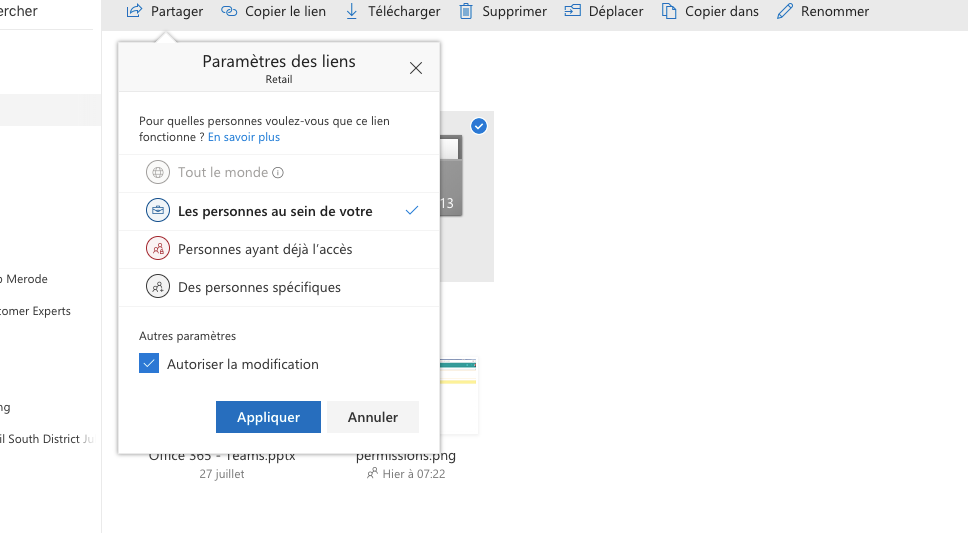The width and height of the screenshot is (968, 533).
Task: Click the search box at top left
Action: (46, 12)
